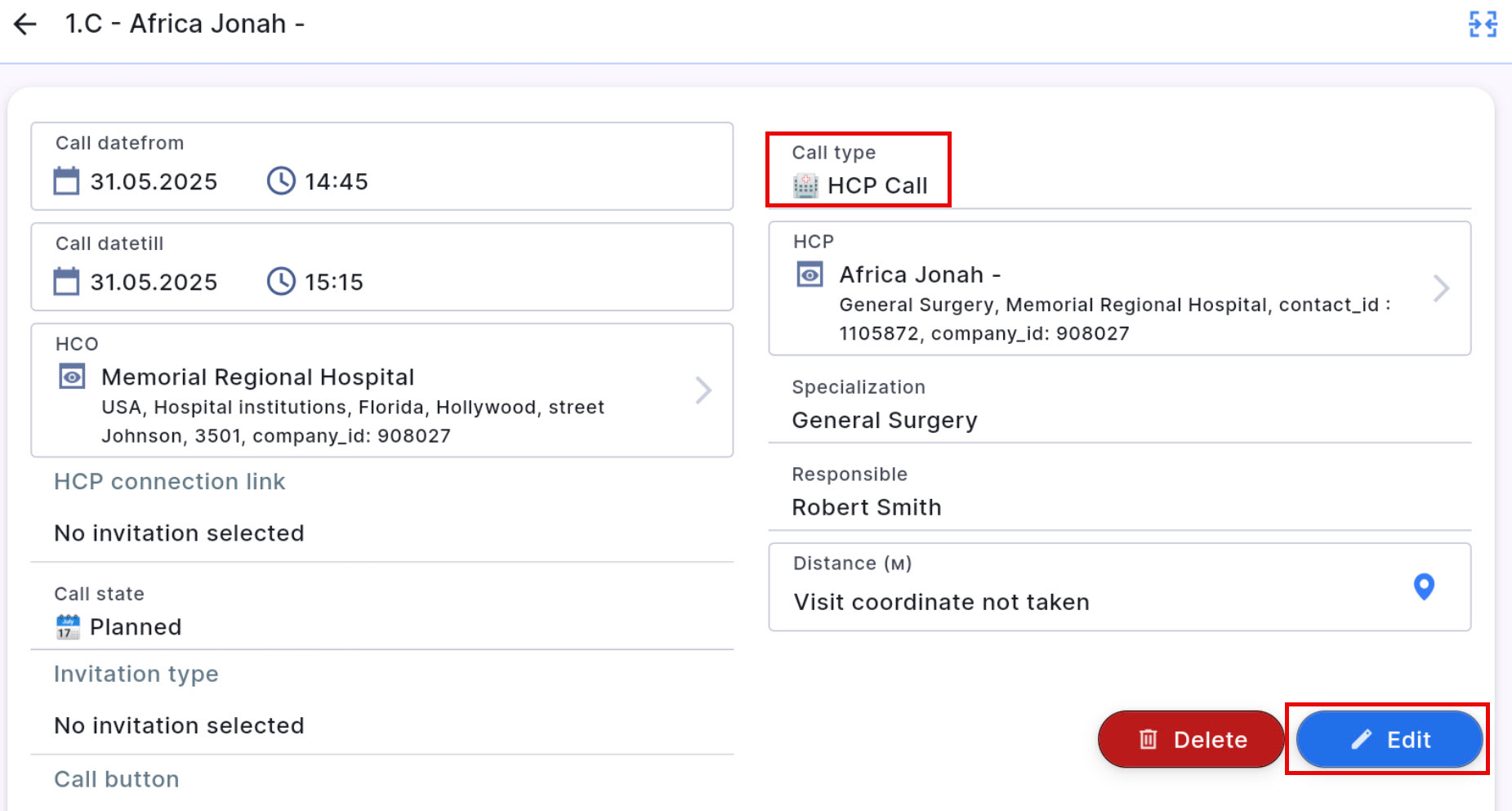Image resolution: width=1512 pixels, height=811 pixels.
Task: Expand the HCO card using its right chevron
Action: coord(703,390)
